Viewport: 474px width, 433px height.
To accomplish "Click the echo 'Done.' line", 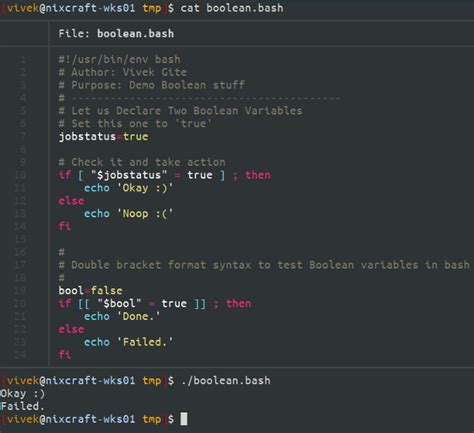I will 122,316.
